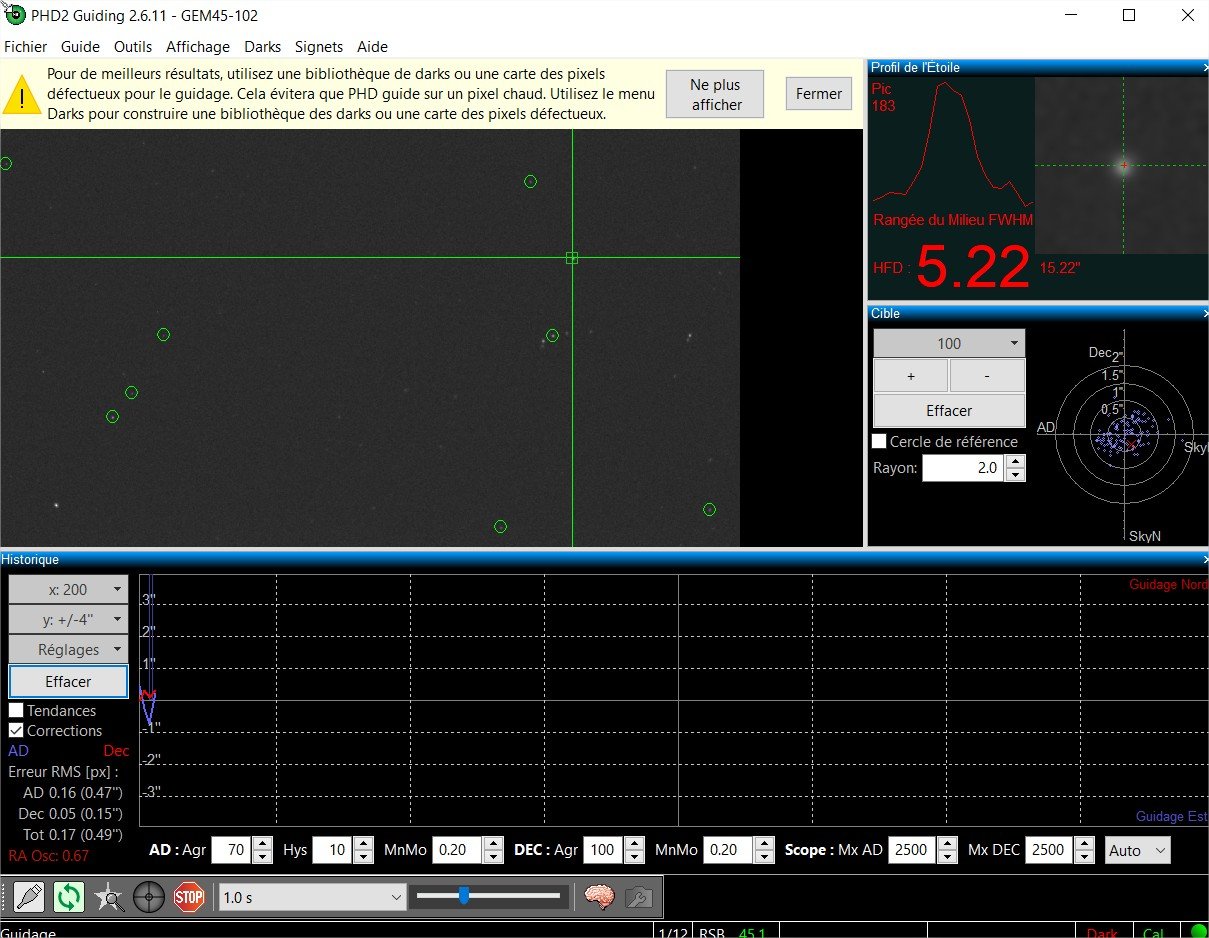Screen dimensions: 1209x938
Task: Open the Auto declination mode dropdown
Action: (x=1137, y=850)
